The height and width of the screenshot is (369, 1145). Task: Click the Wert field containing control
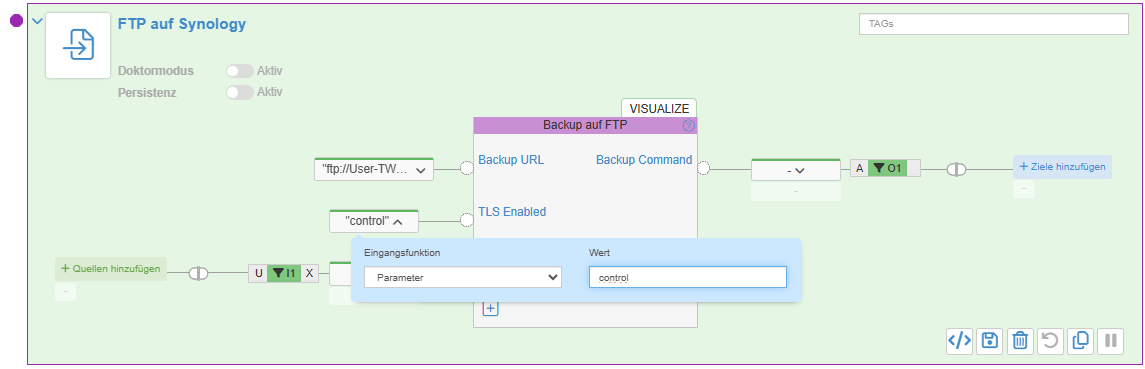[x=687, y=278]
